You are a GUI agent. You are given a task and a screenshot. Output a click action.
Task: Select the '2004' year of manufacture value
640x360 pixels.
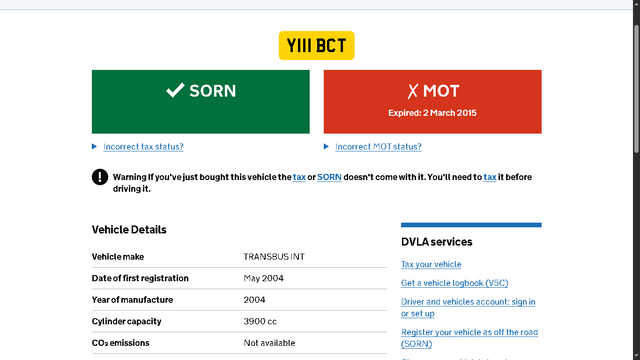[x=254, y=300]
